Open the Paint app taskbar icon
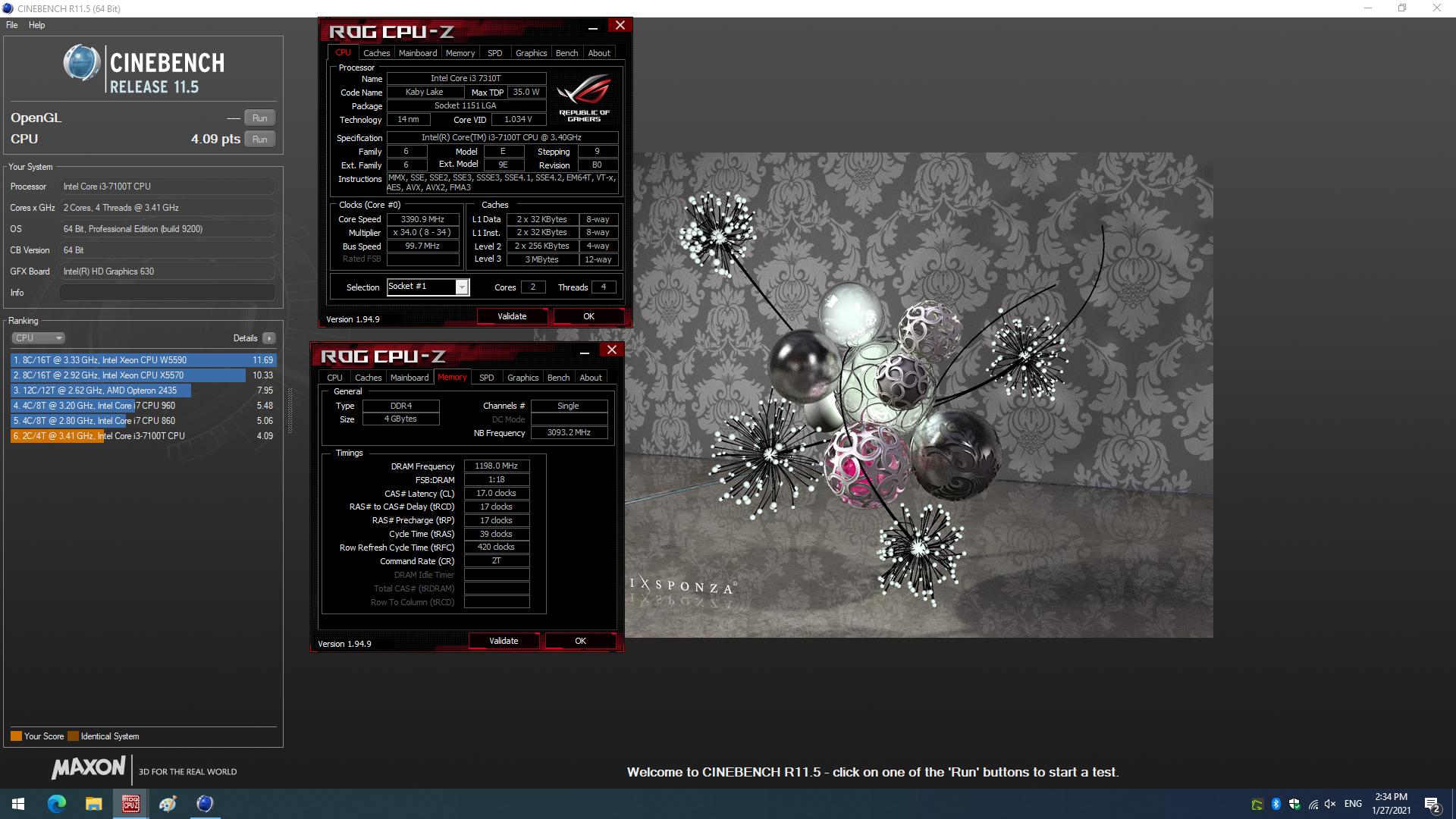Viewport: 1456px width, 819px height. click(168, 804)
